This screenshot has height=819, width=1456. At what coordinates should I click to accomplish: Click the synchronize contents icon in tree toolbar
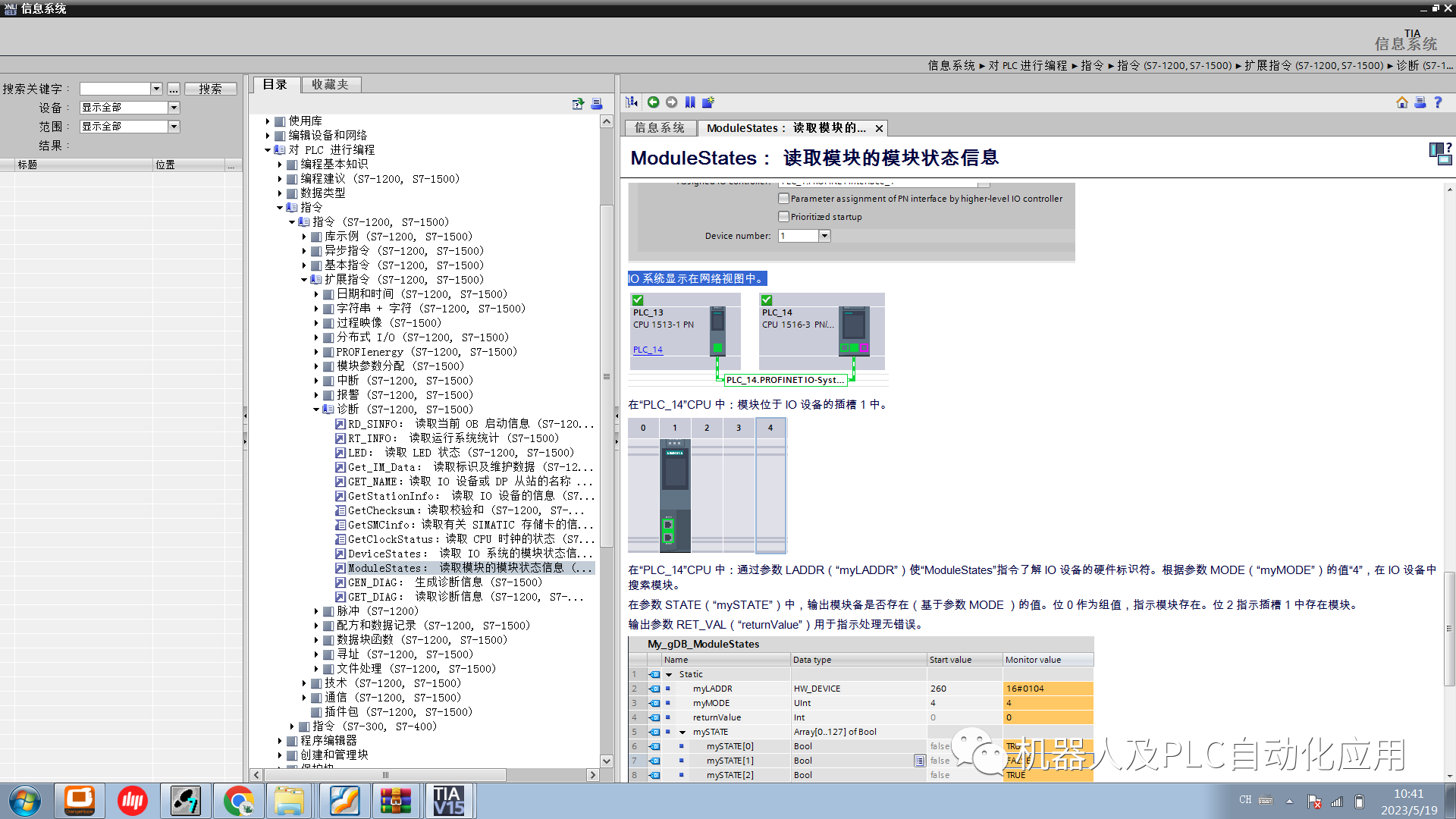[x=579, y=104]
